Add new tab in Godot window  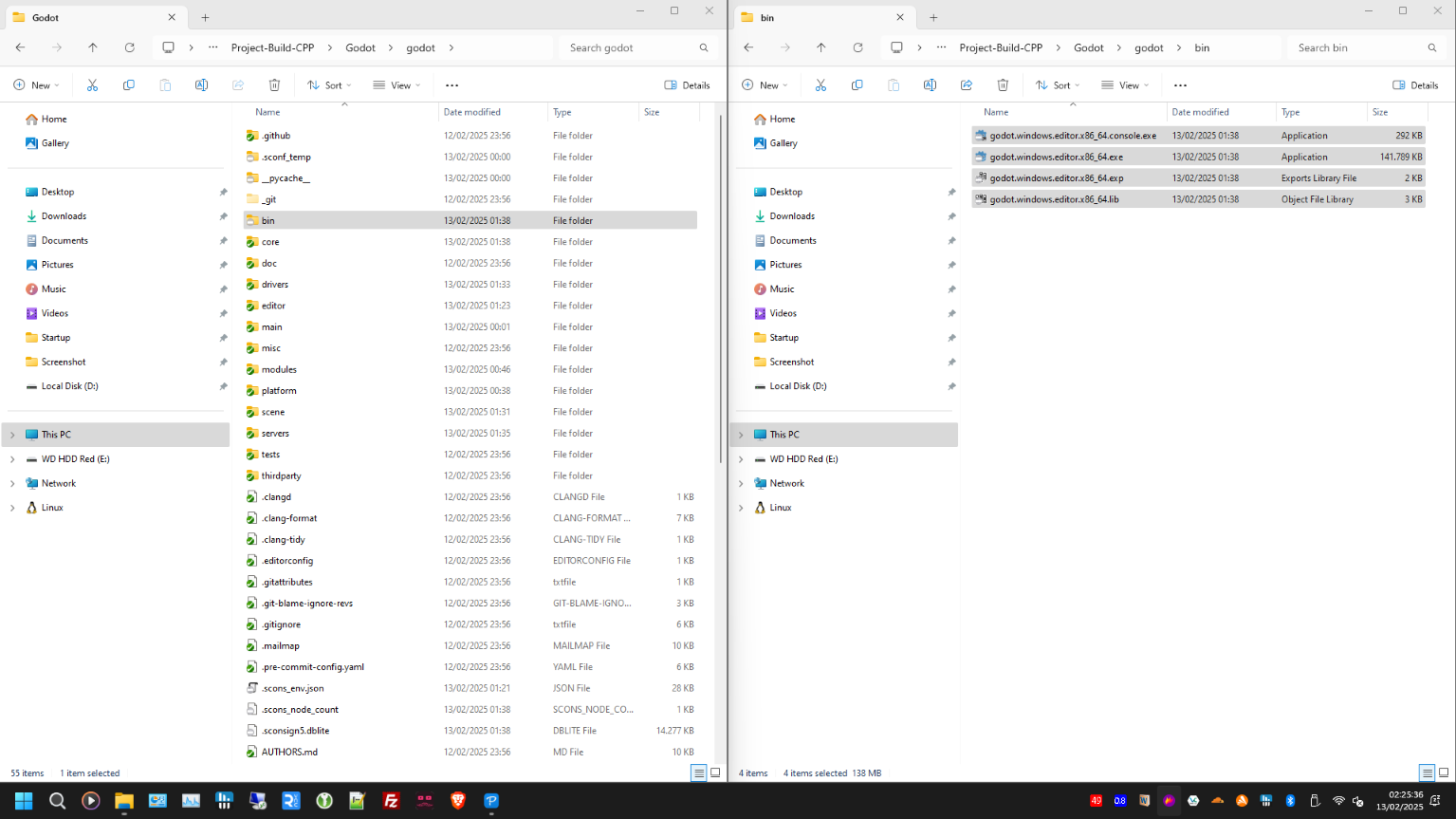(x=205, y=17)
